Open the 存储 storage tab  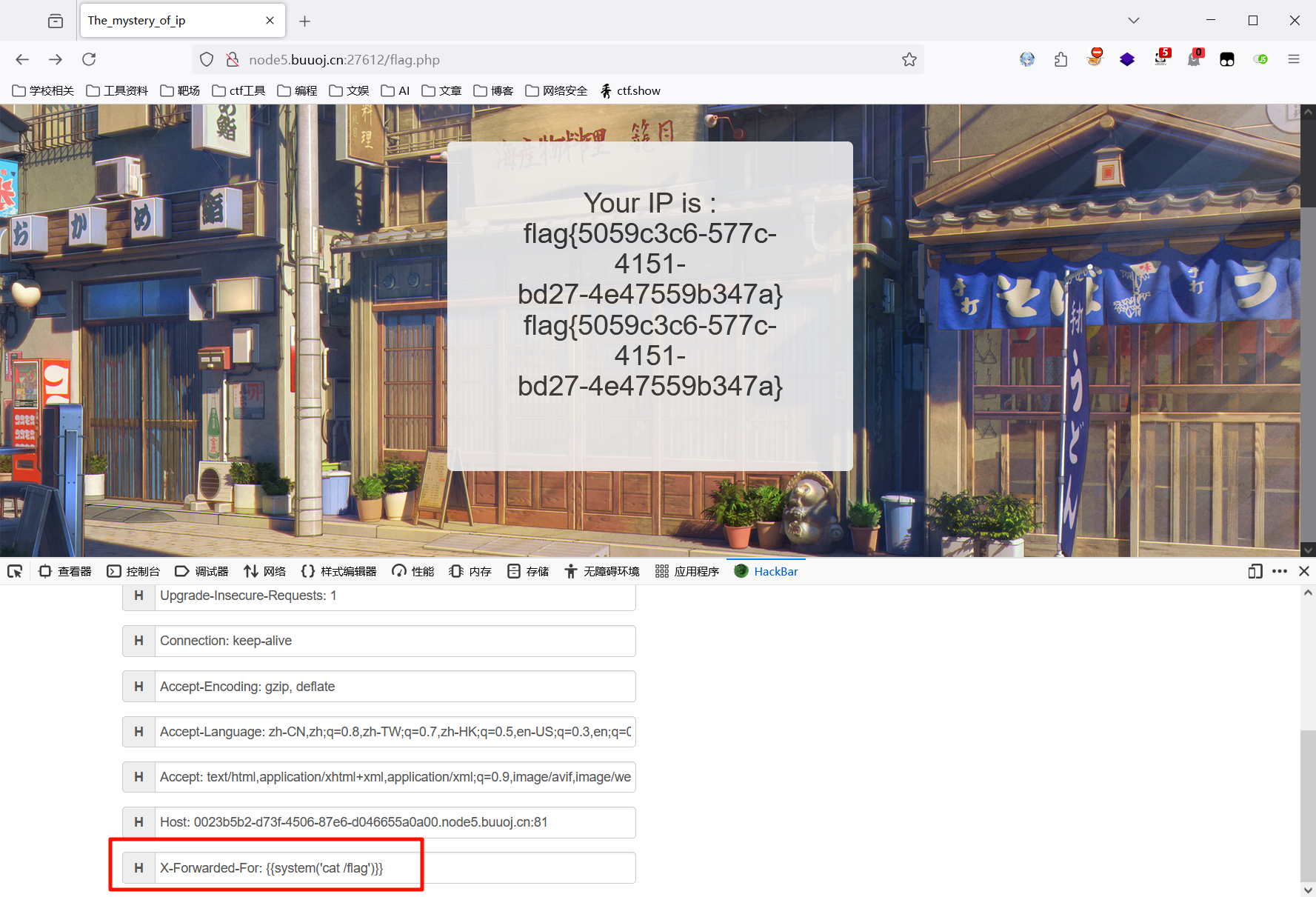pyautogui.click(x=529, y=571)
